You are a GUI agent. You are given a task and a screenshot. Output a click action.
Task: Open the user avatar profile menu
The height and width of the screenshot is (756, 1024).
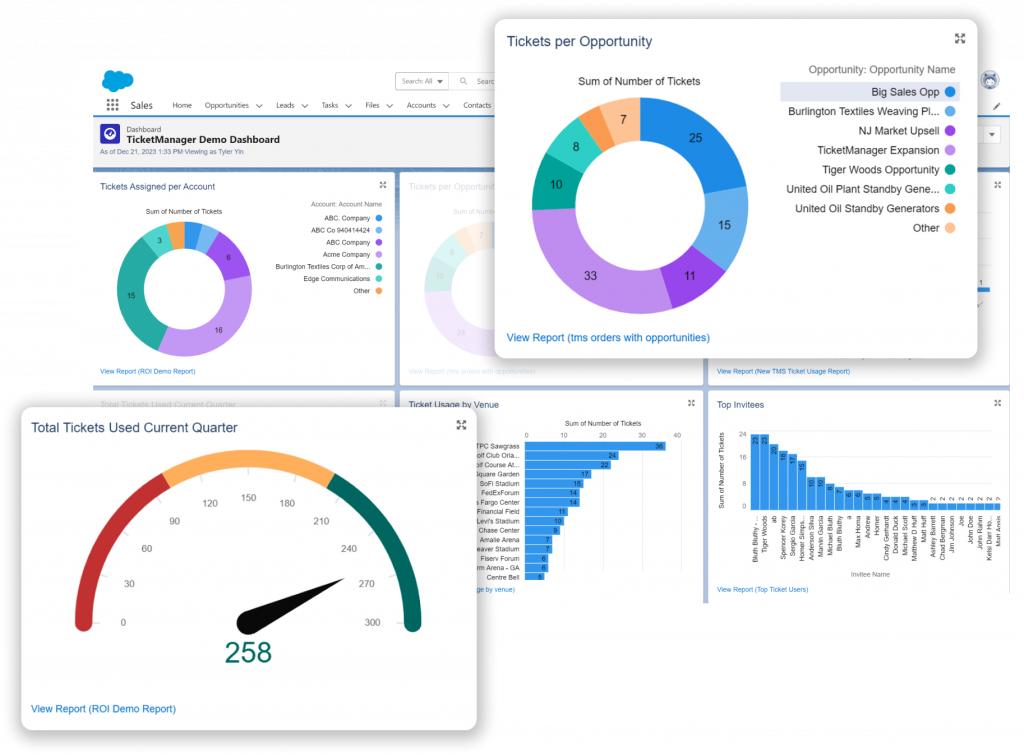(990, 80)
